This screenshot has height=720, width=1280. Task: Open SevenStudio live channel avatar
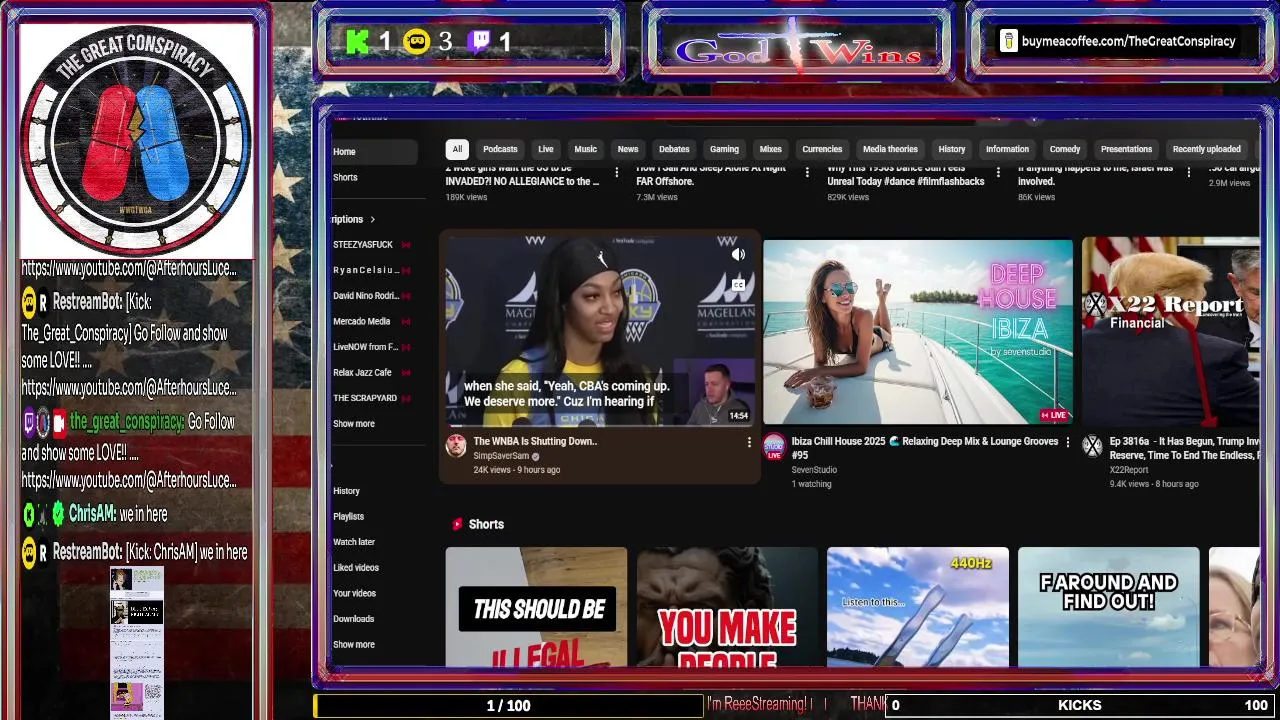pyautogui.click(x=774, y=447)
